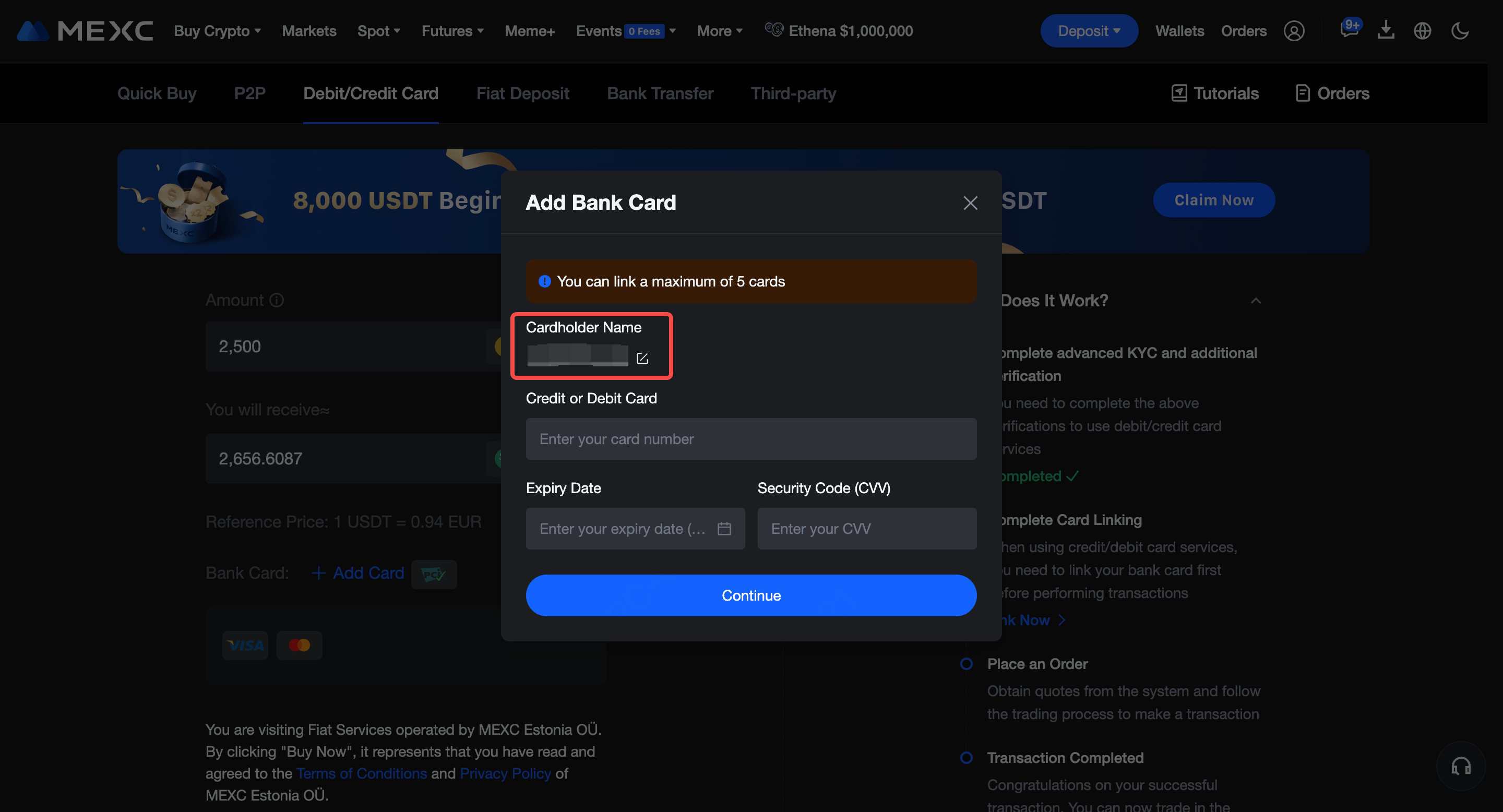The width and height of the screenshot is (1503, 812).
Task: Open Tutorials link
Action: pos(1215,93)
